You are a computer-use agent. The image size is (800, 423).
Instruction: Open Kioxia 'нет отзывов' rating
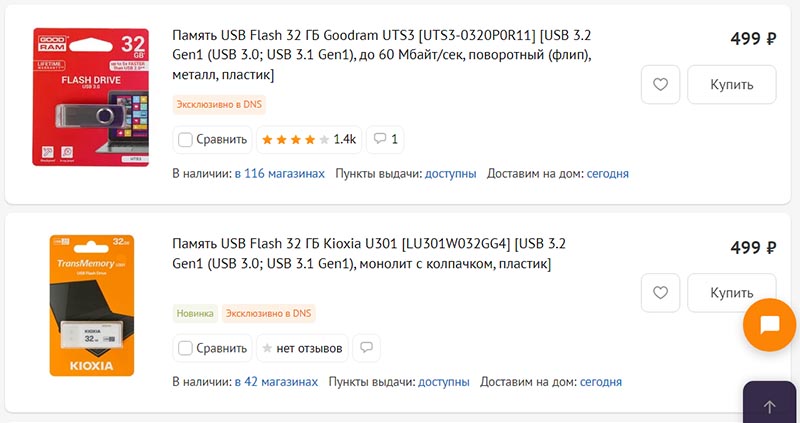coord(303,348)
